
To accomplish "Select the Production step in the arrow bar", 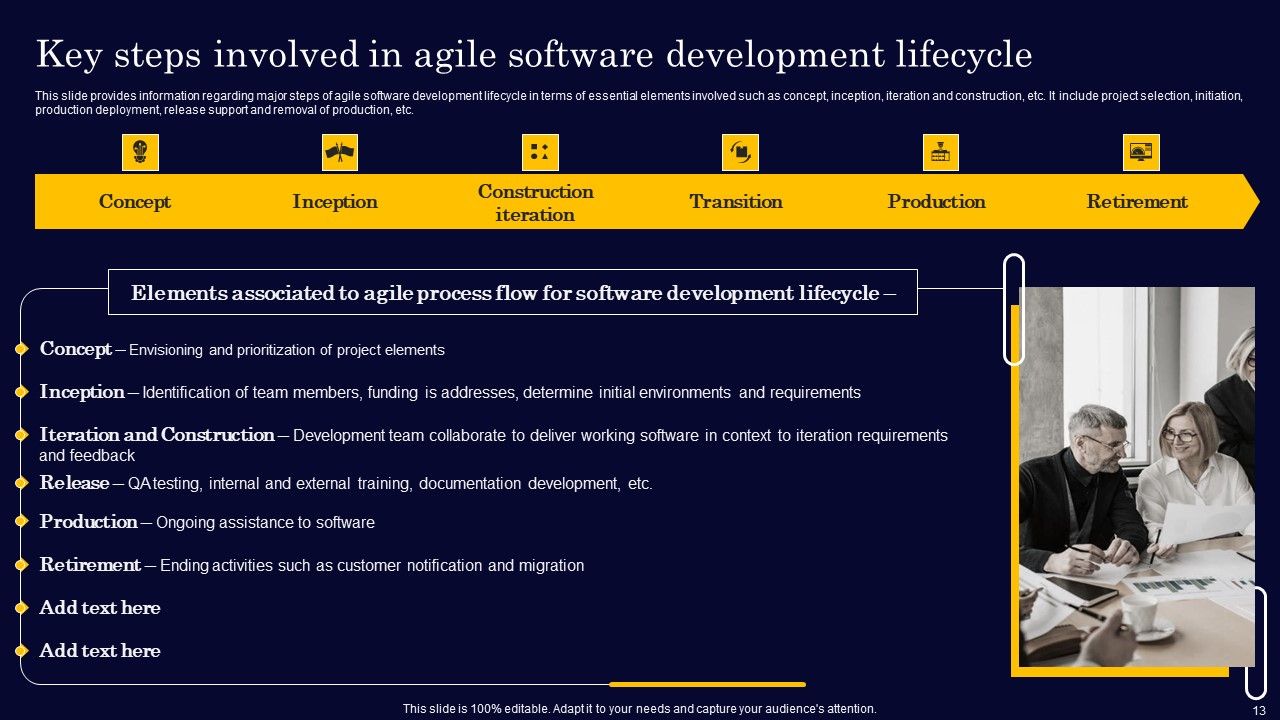I will [x=936, y=202].
